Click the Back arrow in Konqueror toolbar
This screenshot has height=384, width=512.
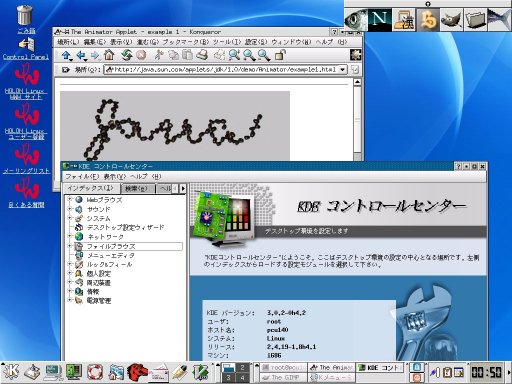click(81, 55)
